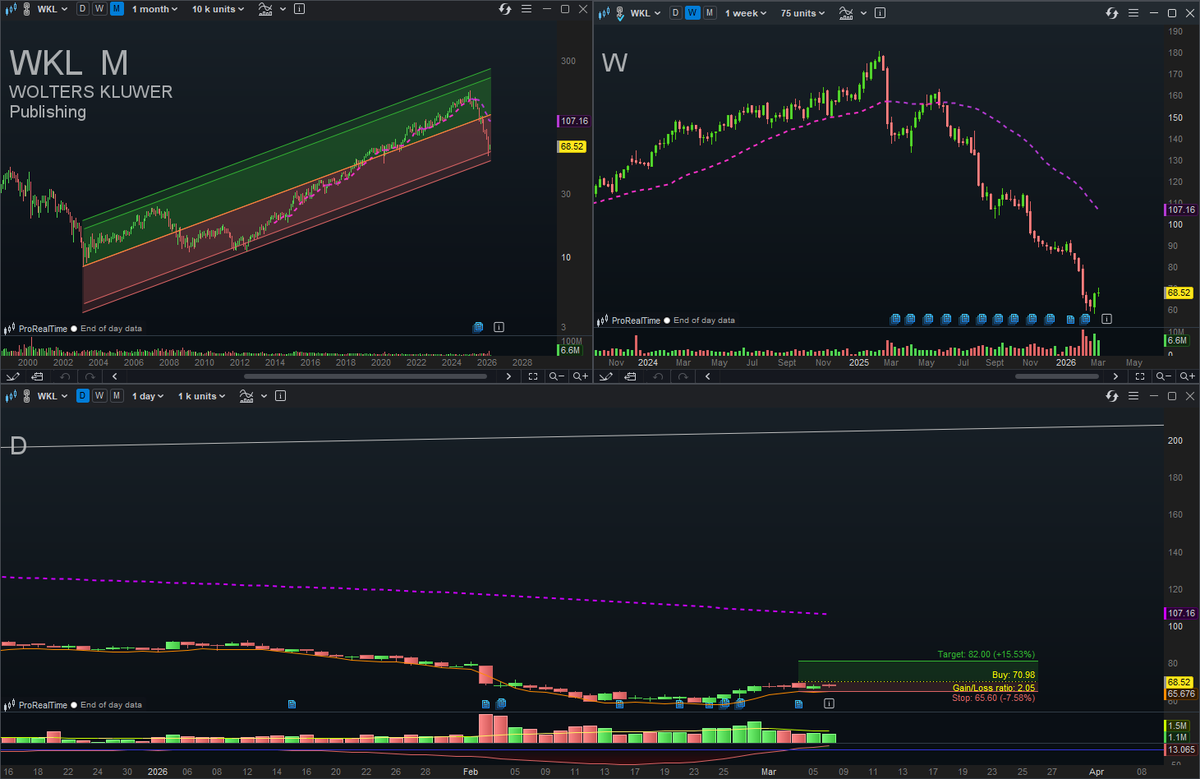Open the hamburger menu of daily chart
1200x779 pixels.
pos(1134,396)
